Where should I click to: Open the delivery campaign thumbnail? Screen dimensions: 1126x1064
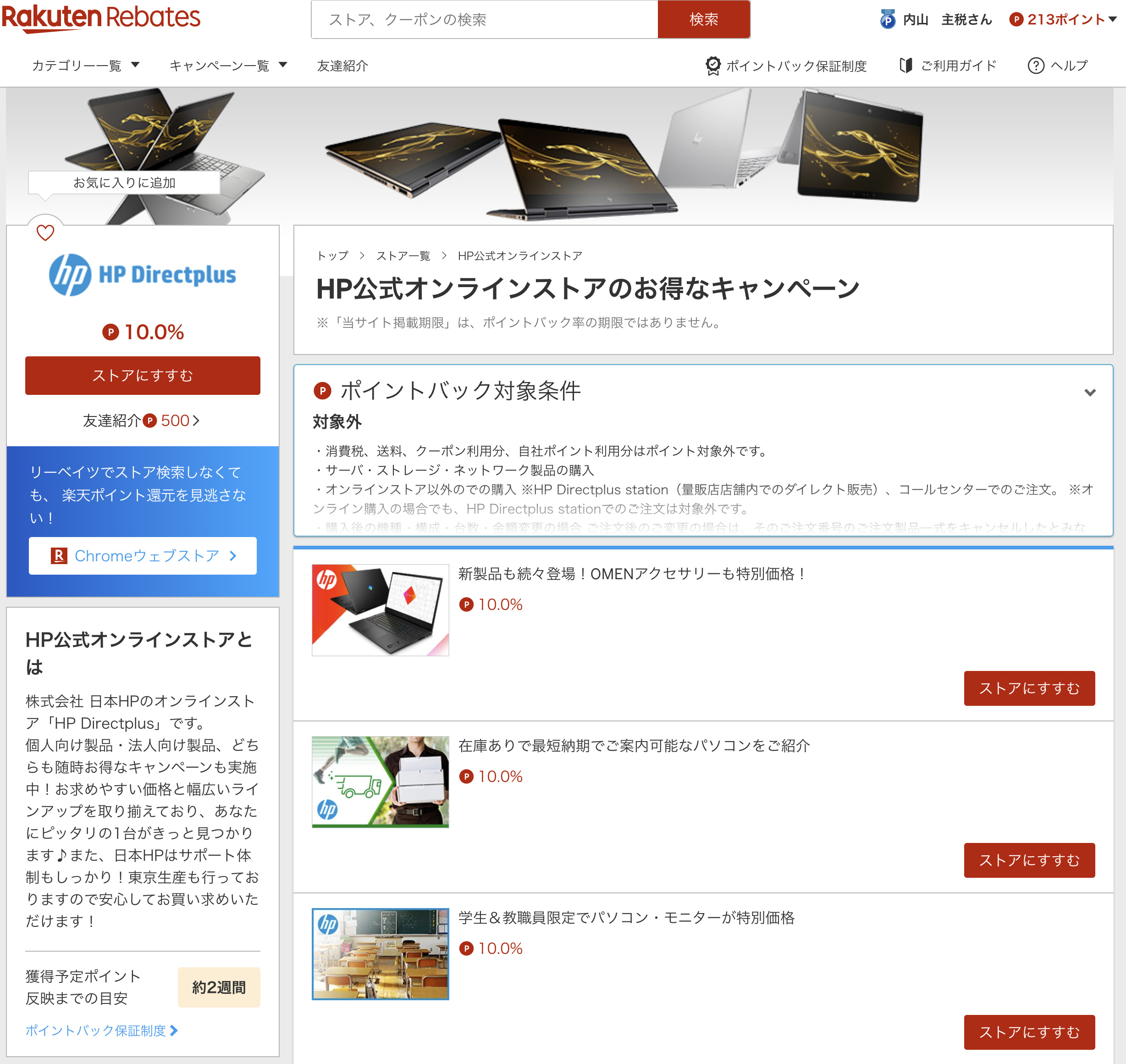[381, 782]
